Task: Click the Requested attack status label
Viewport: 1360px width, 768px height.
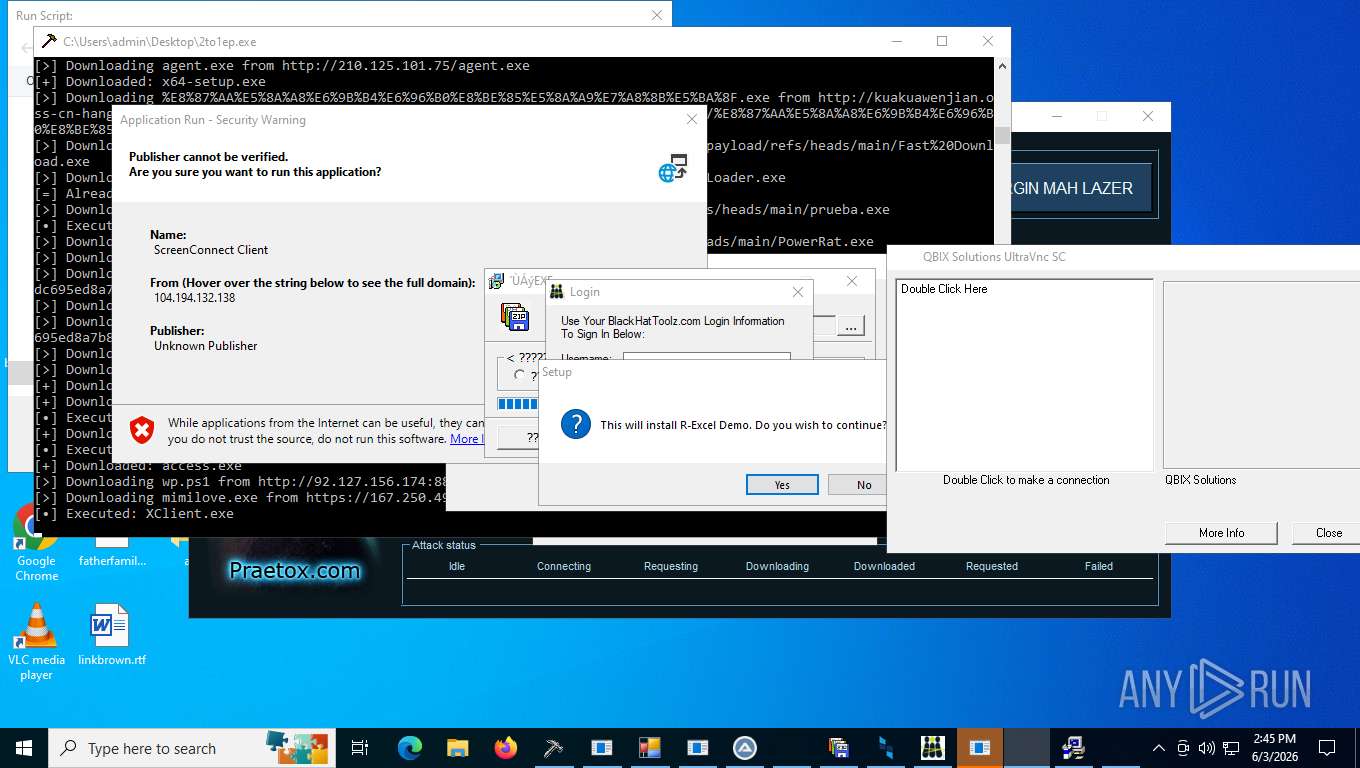Action: (992, 566)
